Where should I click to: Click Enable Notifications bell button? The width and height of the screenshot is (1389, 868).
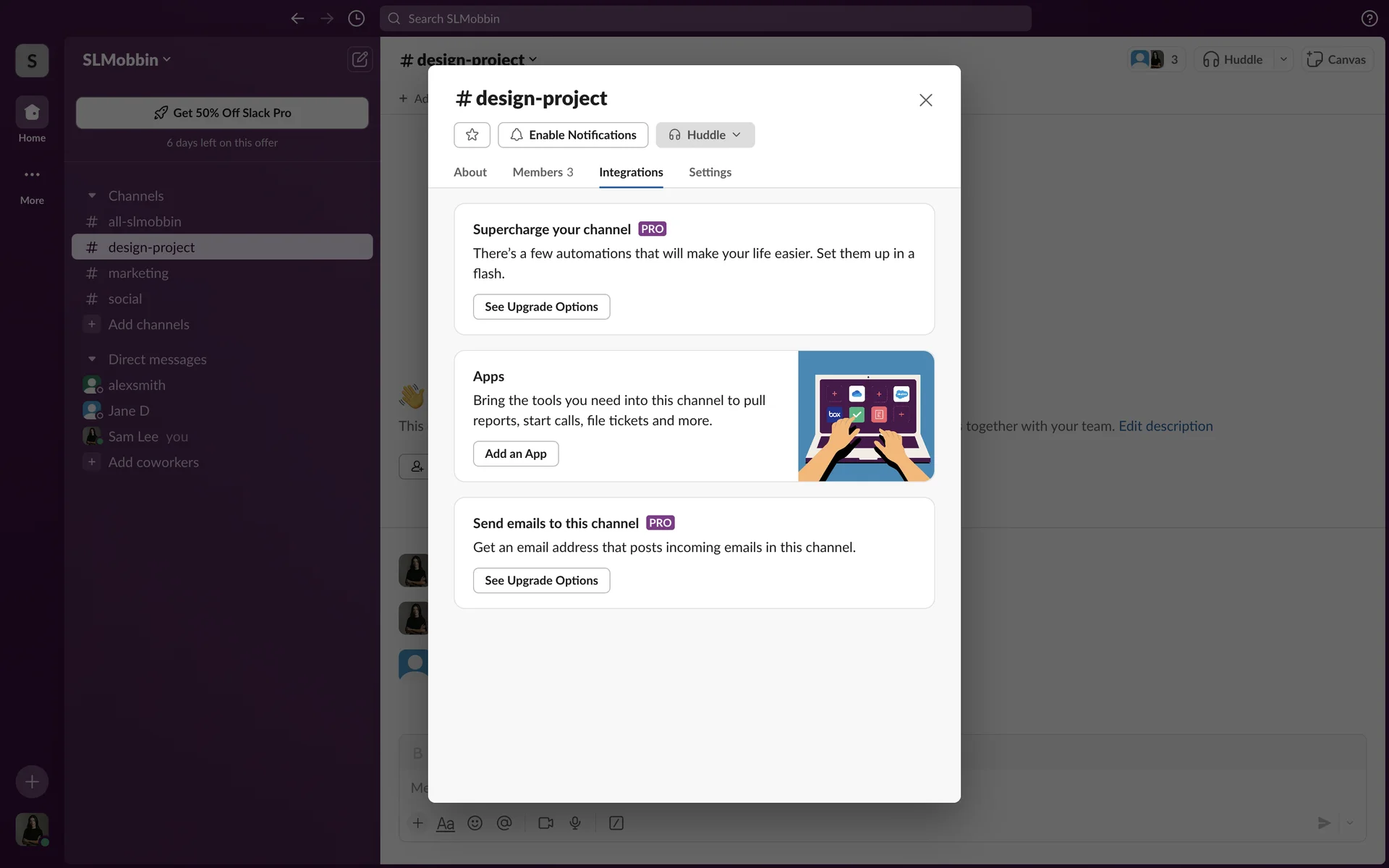[572, 135]
